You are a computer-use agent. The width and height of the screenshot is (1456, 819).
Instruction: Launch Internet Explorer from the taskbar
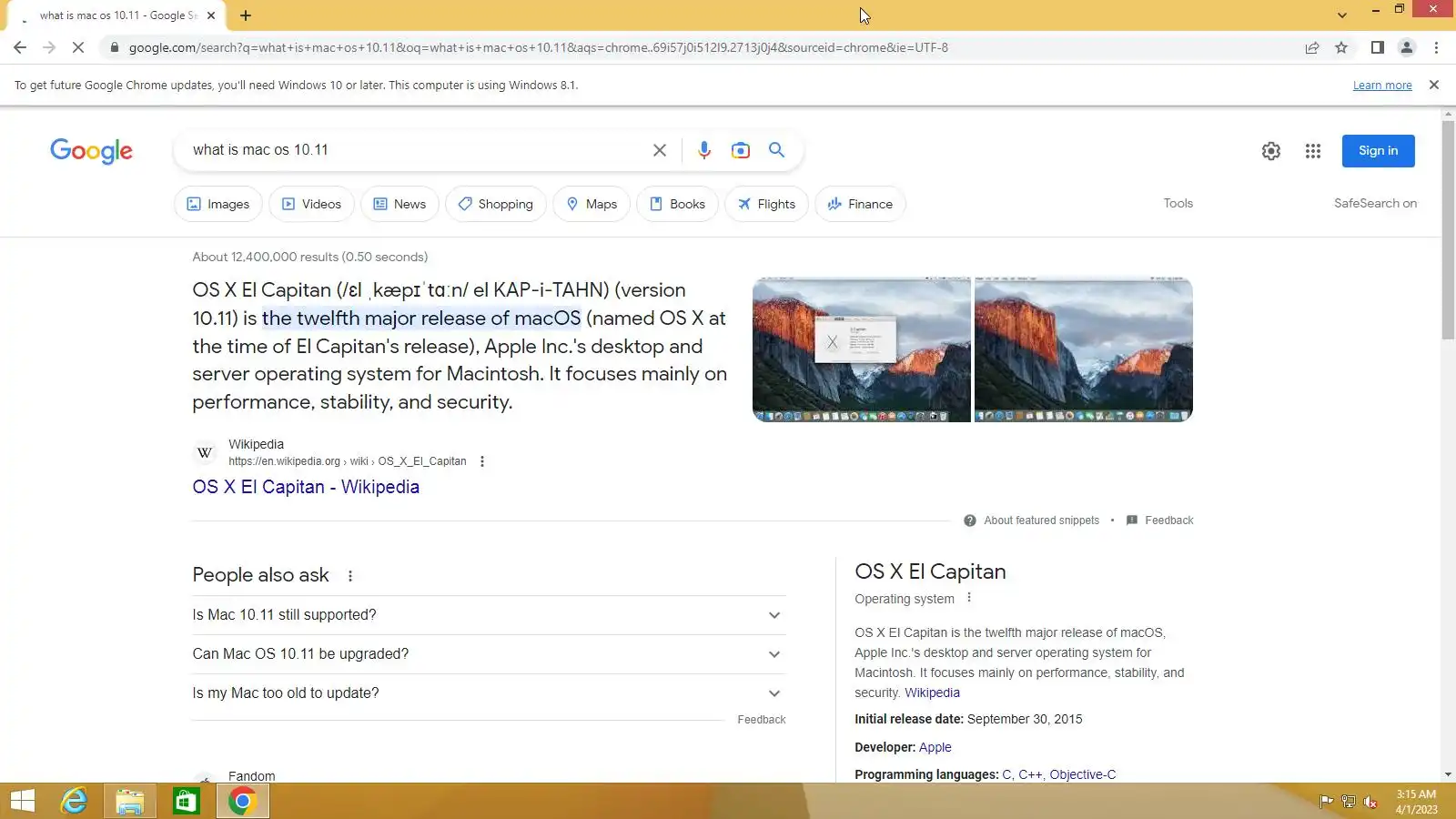click(74, 801)
